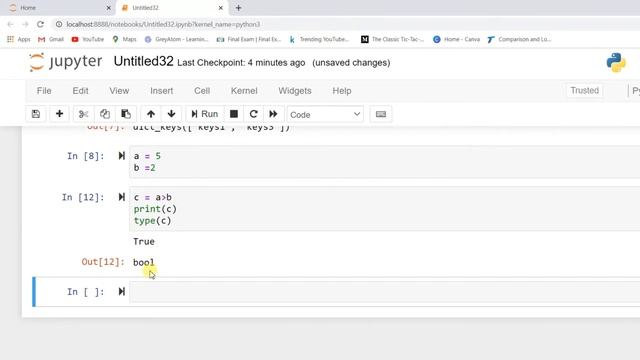Open the YouTube bookmark

coord(88,39)
